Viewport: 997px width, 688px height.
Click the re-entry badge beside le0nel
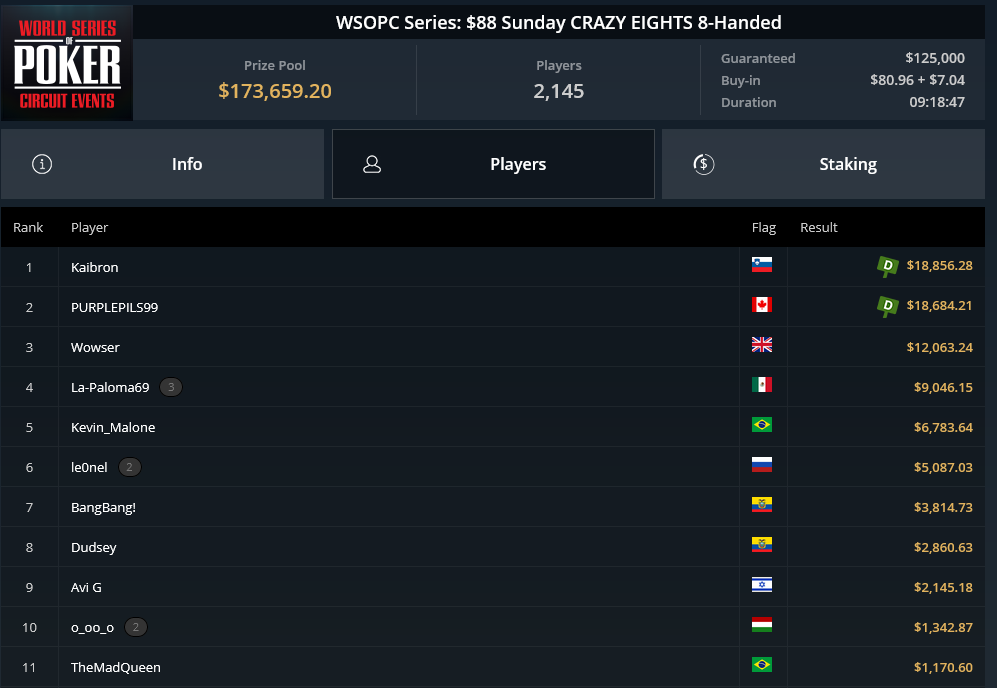pyautogui.click(x=129, y=467)
